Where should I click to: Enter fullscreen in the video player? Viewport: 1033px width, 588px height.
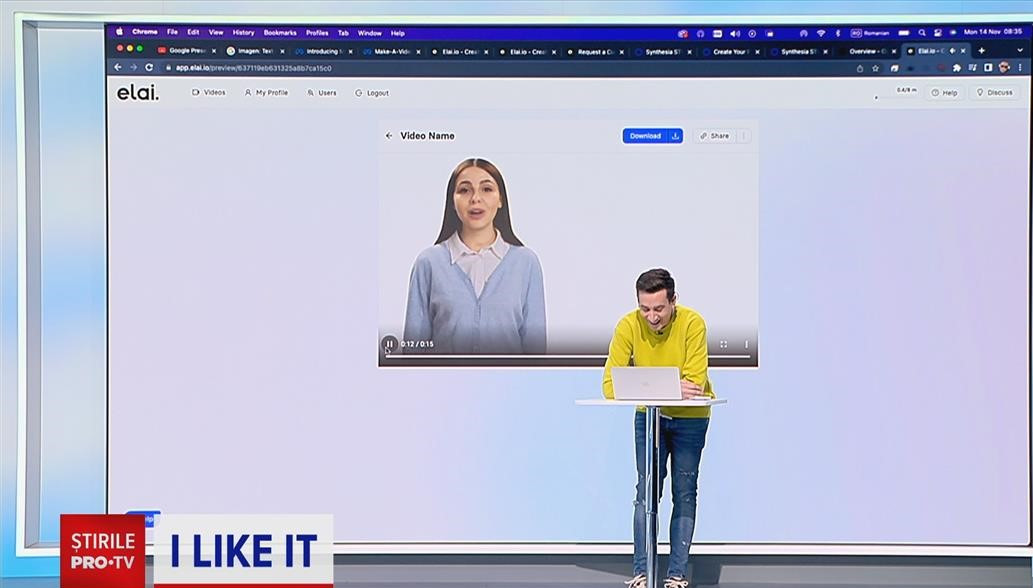click(x=724, y=343)
